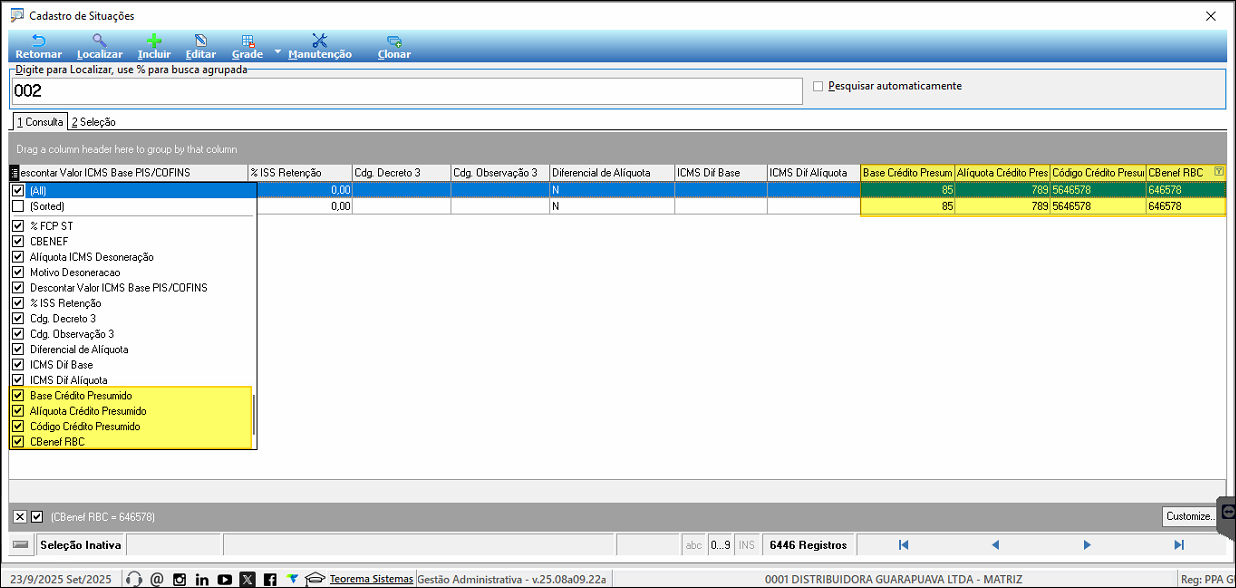The height and width of the screenshot is (588, 1236).
Task: Click the search field containing 002
Action: tap(407, 90)
